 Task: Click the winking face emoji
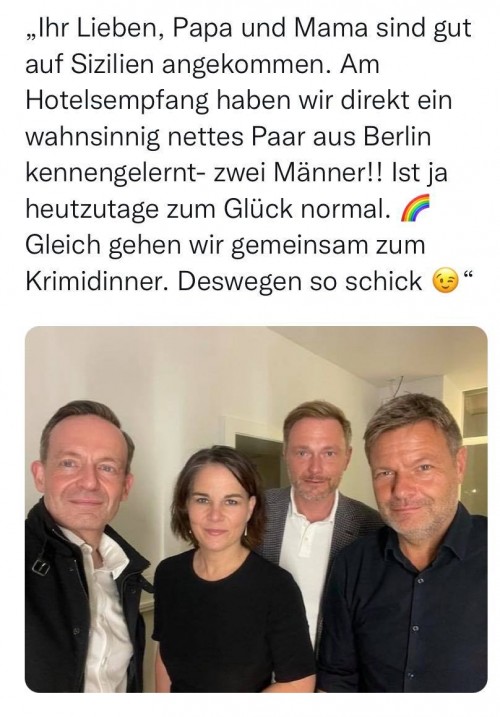point(445,282)
